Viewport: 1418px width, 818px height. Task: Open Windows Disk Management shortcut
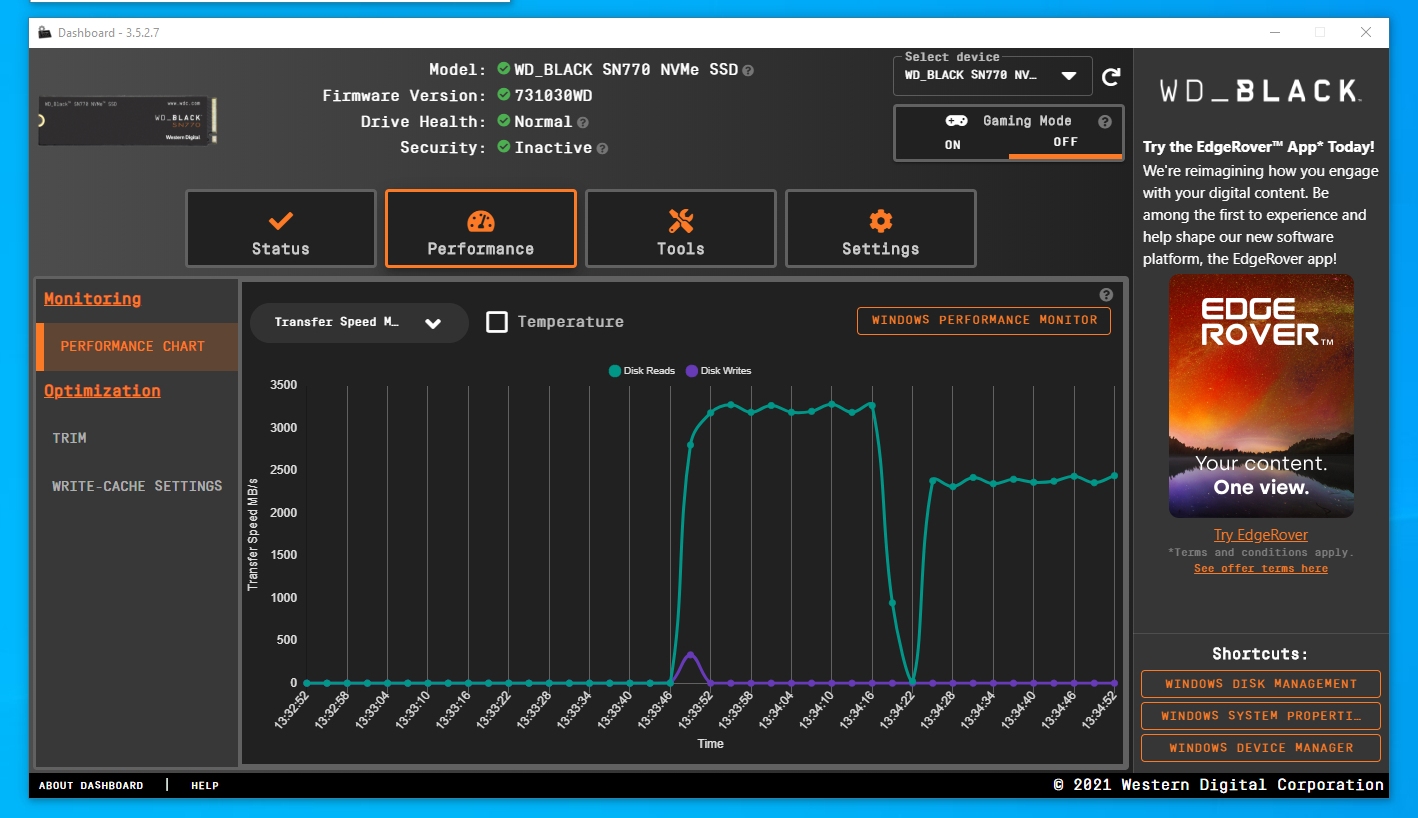point(1260,684)
